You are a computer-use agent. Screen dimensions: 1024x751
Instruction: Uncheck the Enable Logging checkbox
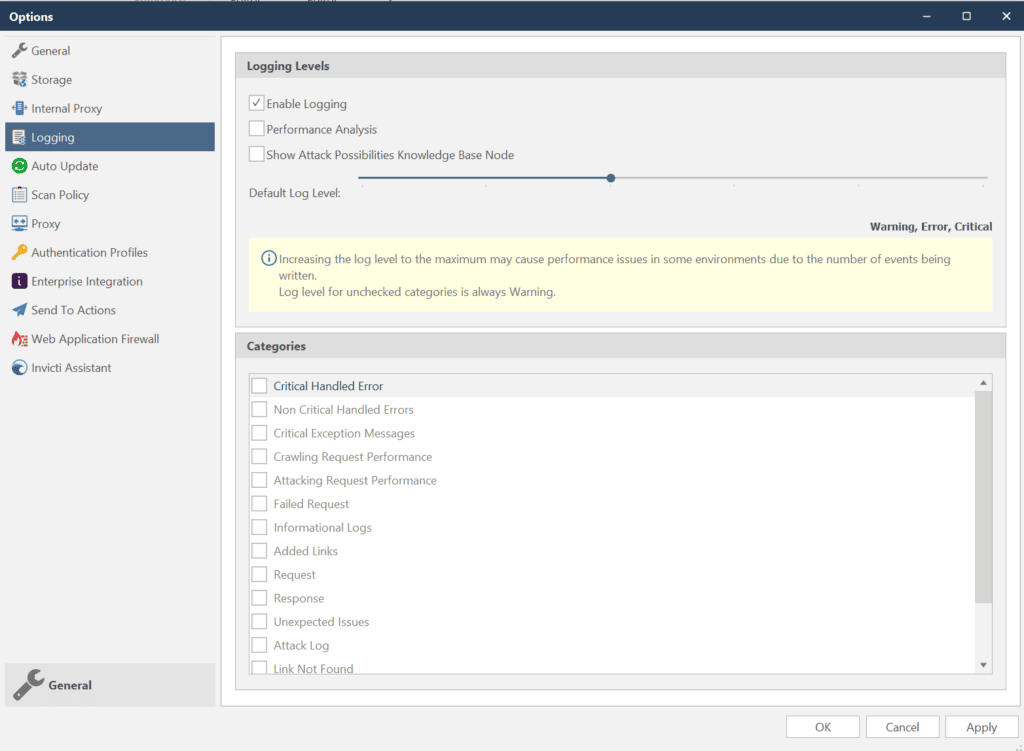point(257,103)
